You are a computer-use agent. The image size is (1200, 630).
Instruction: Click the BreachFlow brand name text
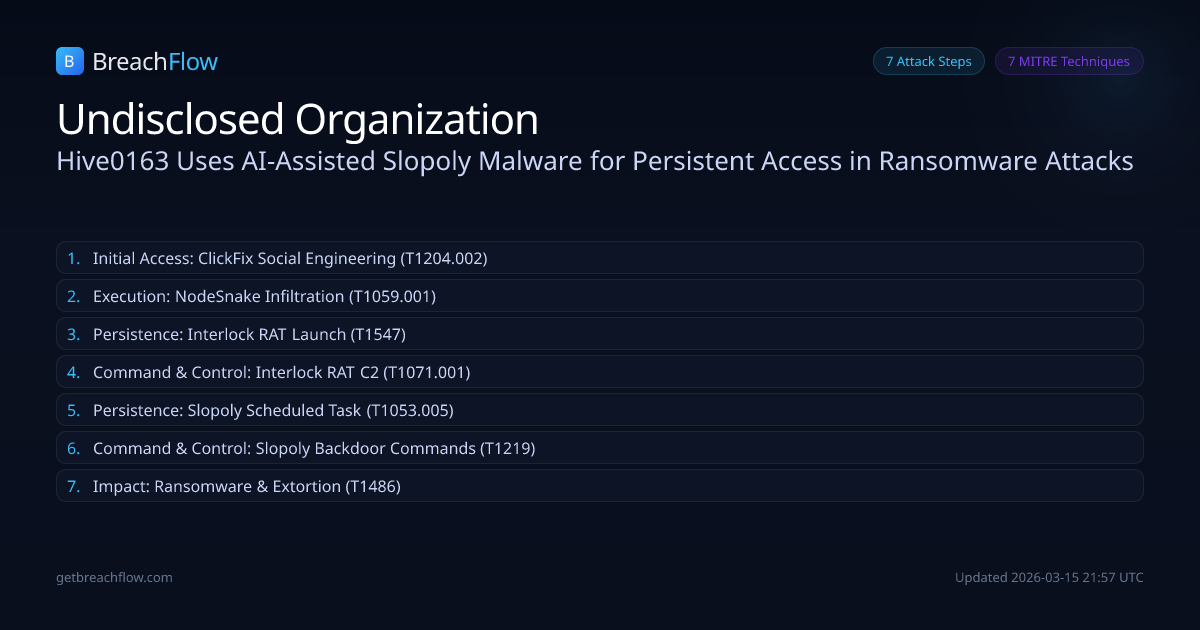(155, 62)
